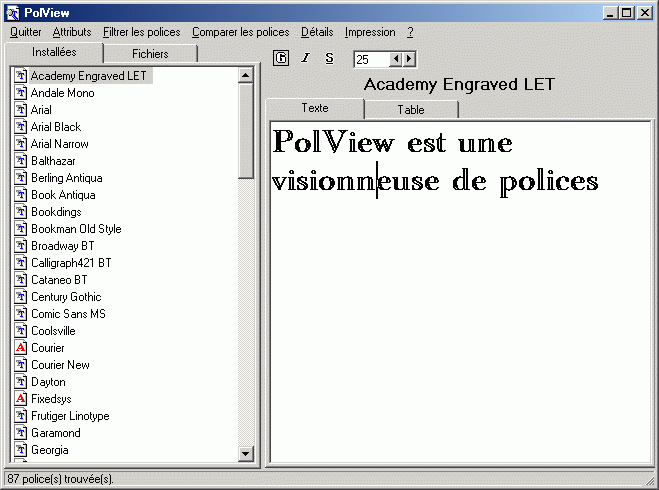Image resolution: width=659 pixels, height=490 pixels.
Task: Select the Courier New font
Action: 61,365
